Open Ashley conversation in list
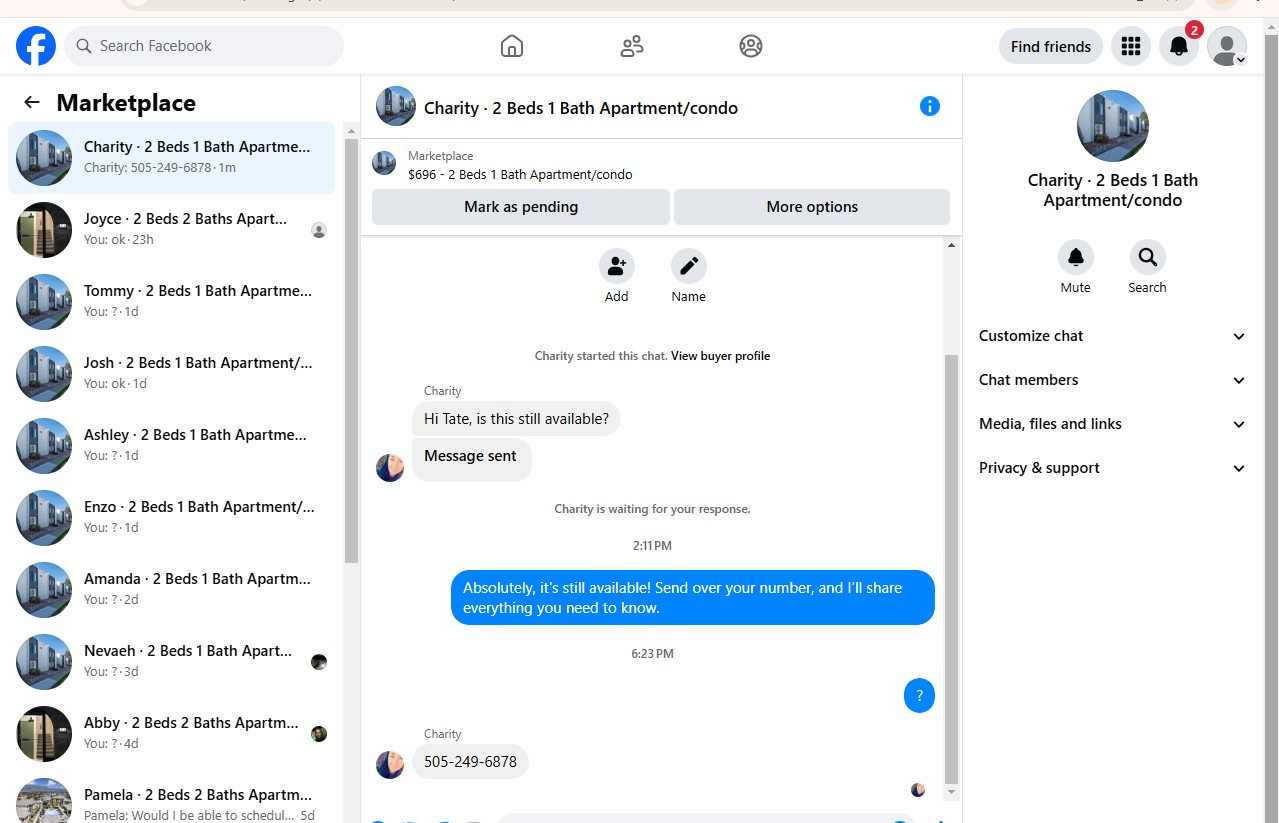1279x823 pixels. pyautogui.click(x=171, y=446)
